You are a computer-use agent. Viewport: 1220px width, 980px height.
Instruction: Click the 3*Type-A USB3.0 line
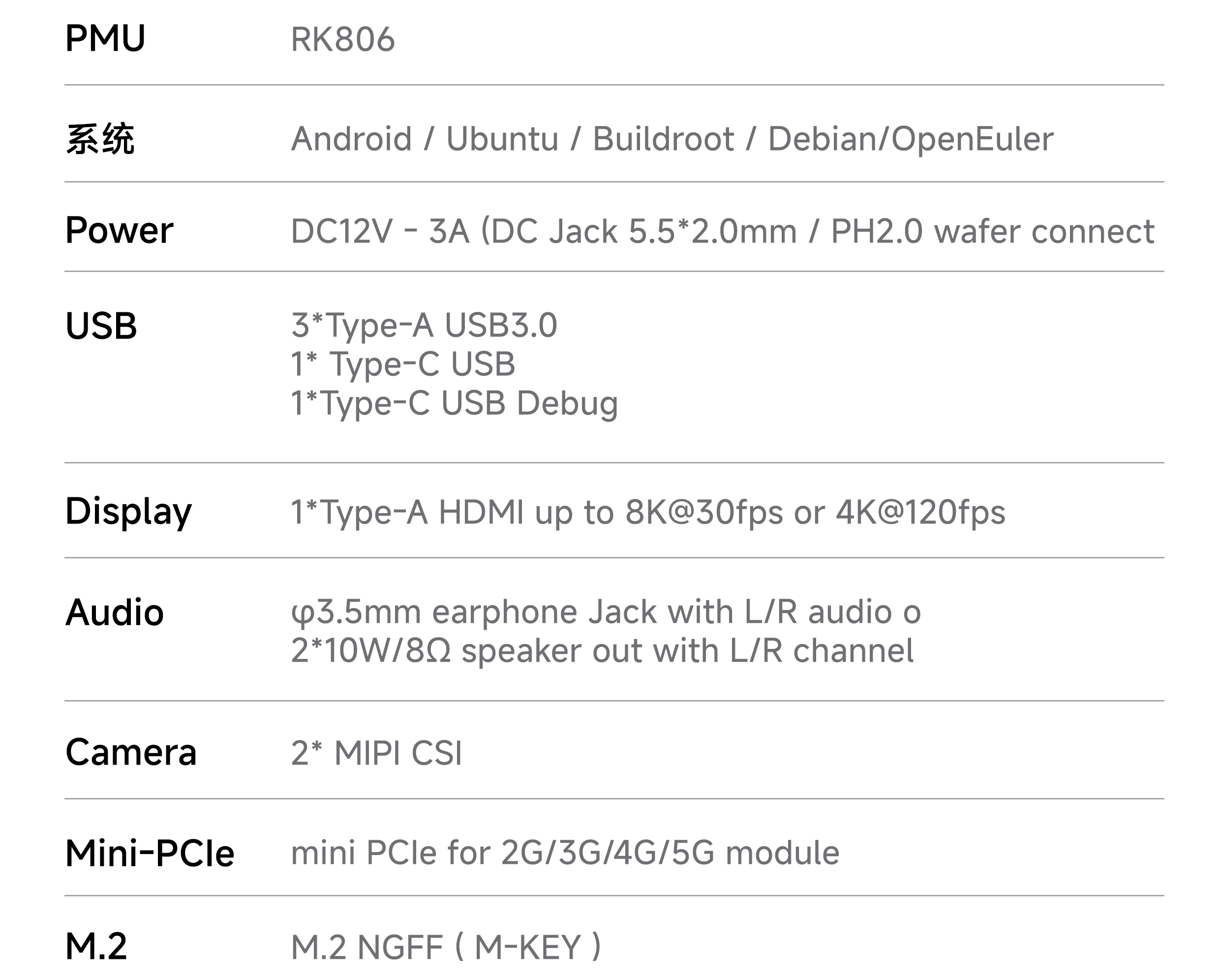pyautogui.click(x=424, y=325)
